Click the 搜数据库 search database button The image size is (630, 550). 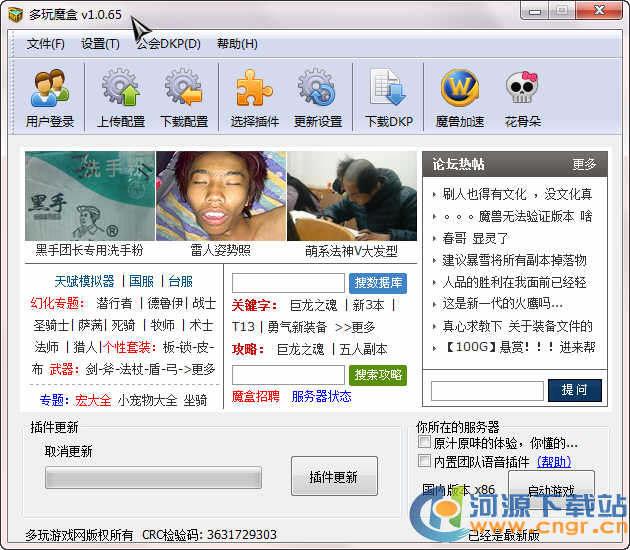[x=378, y=283]
